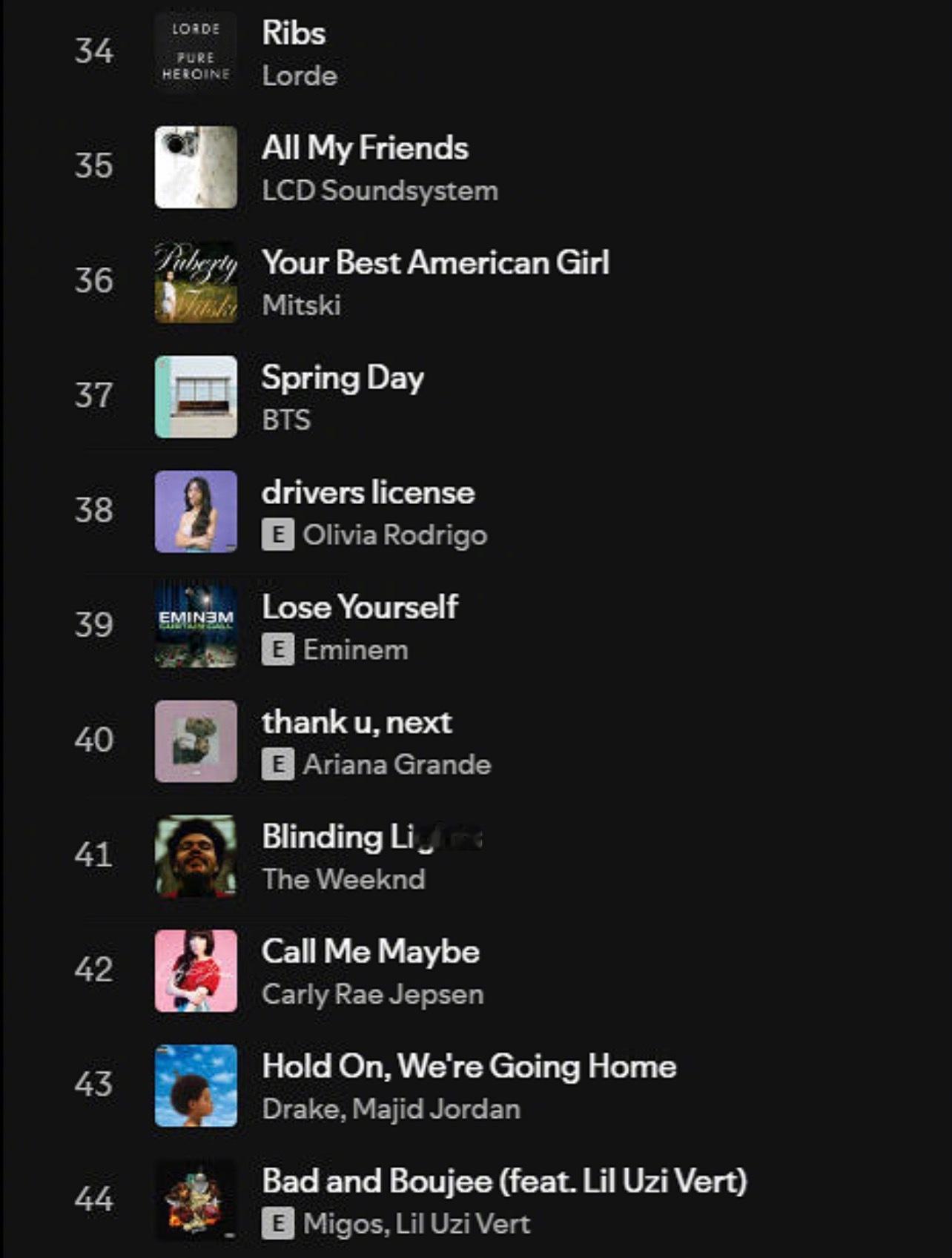Select the Spring Day cover art
Screen dimensions: 952x1258
pos(196,397)
